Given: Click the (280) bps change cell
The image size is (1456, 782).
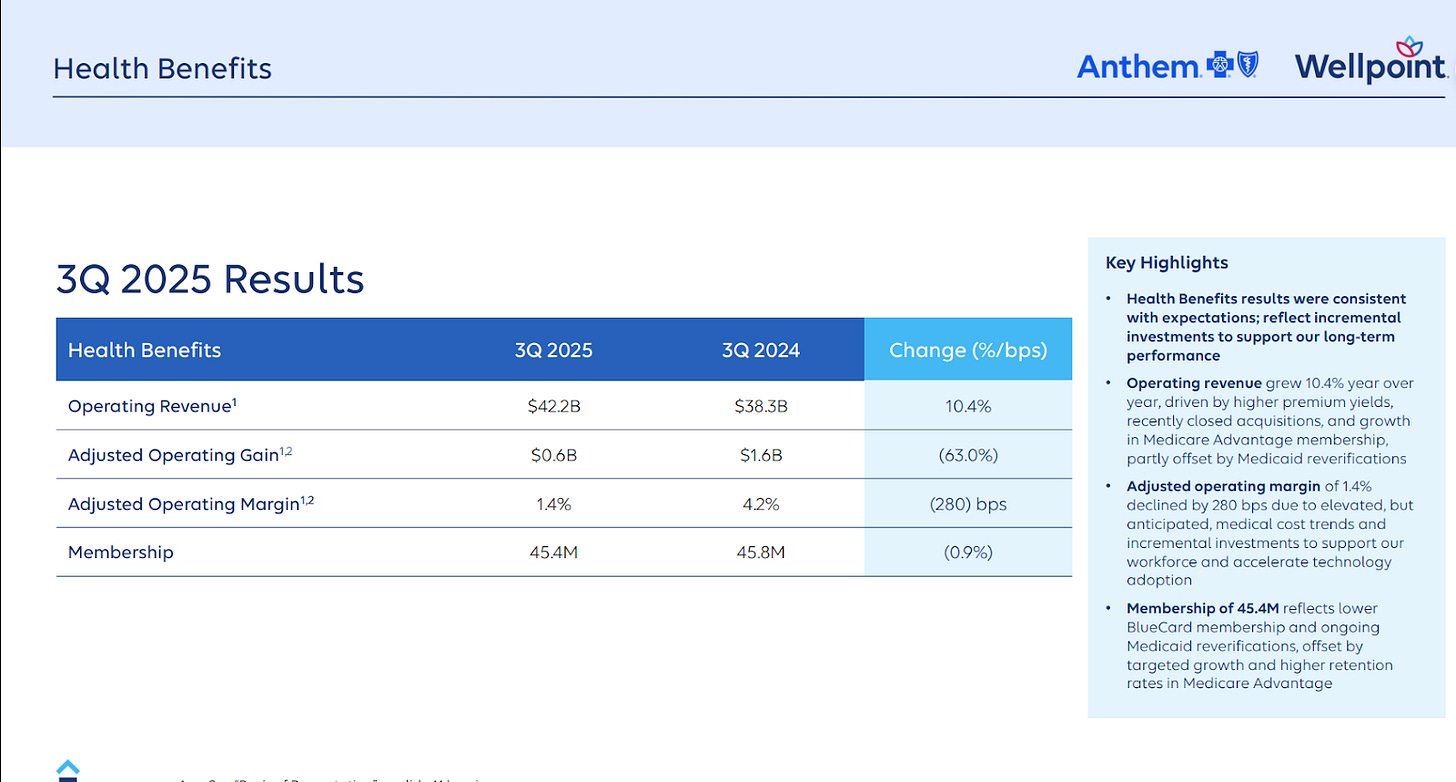Looking at the screenshot, I should tap(968, 505).
